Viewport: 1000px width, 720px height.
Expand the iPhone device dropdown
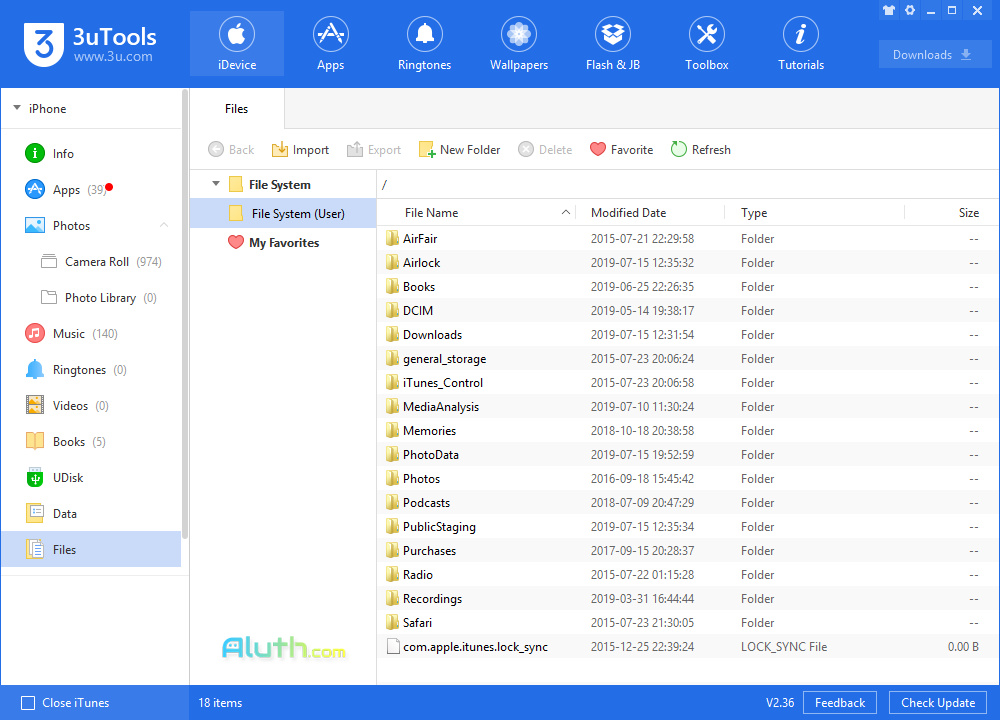[x=18, y=108]
